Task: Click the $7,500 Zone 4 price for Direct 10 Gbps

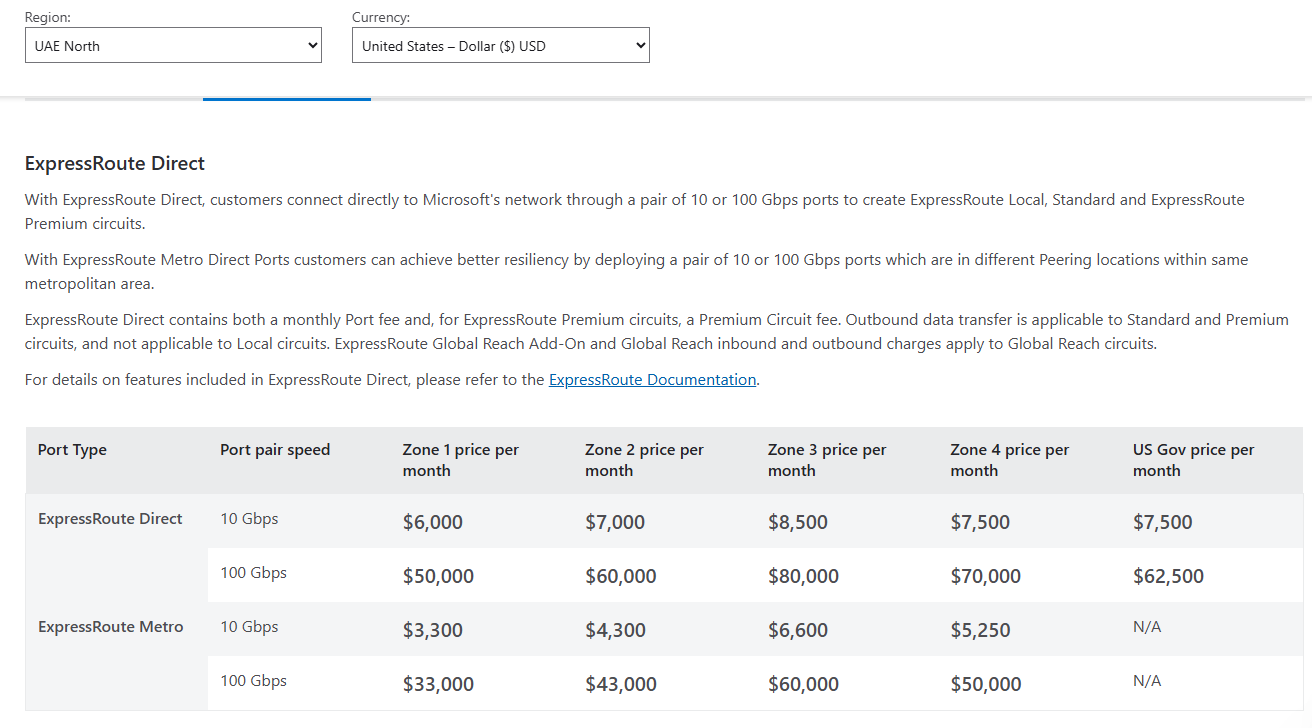Action: [x=980, y=522]
